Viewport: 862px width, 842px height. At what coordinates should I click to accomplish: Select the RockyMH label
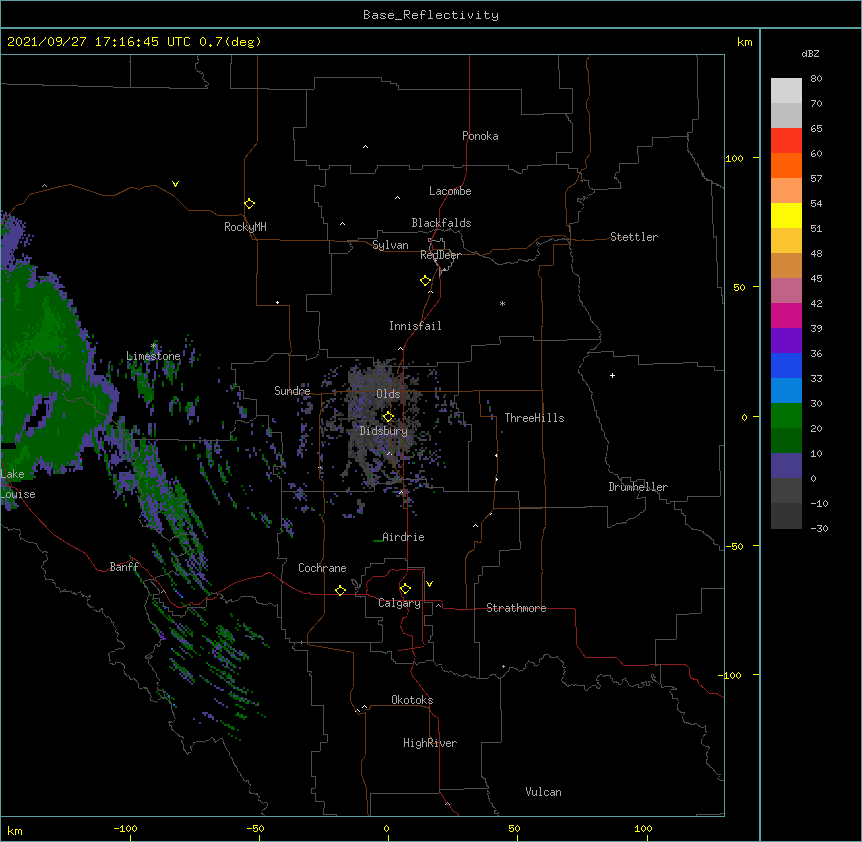point(245,227)
